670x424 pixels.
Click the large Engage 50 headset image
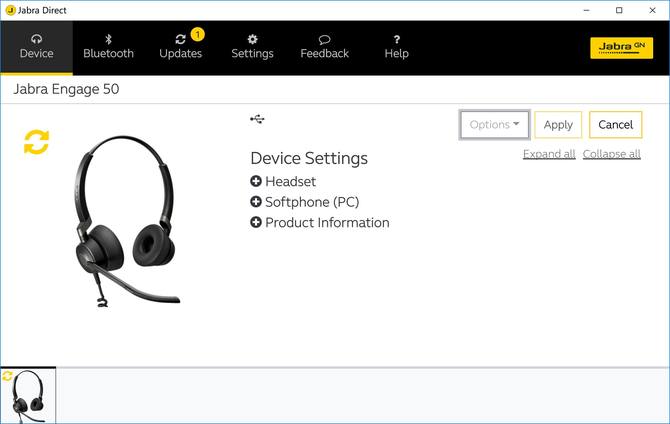[x=127, y=221]
